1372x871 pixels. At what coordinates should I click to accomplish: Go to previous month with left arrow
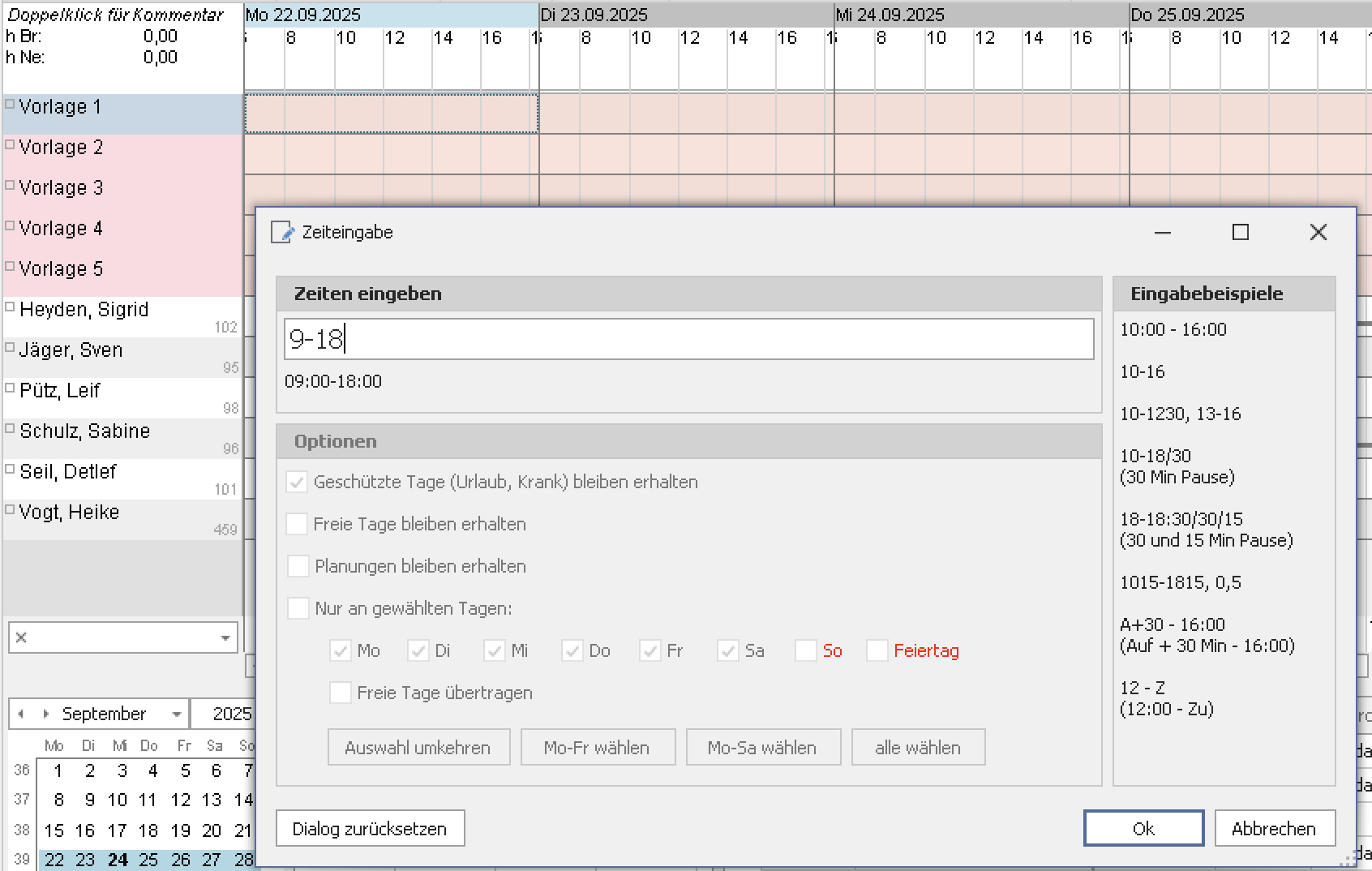(21, 714)
